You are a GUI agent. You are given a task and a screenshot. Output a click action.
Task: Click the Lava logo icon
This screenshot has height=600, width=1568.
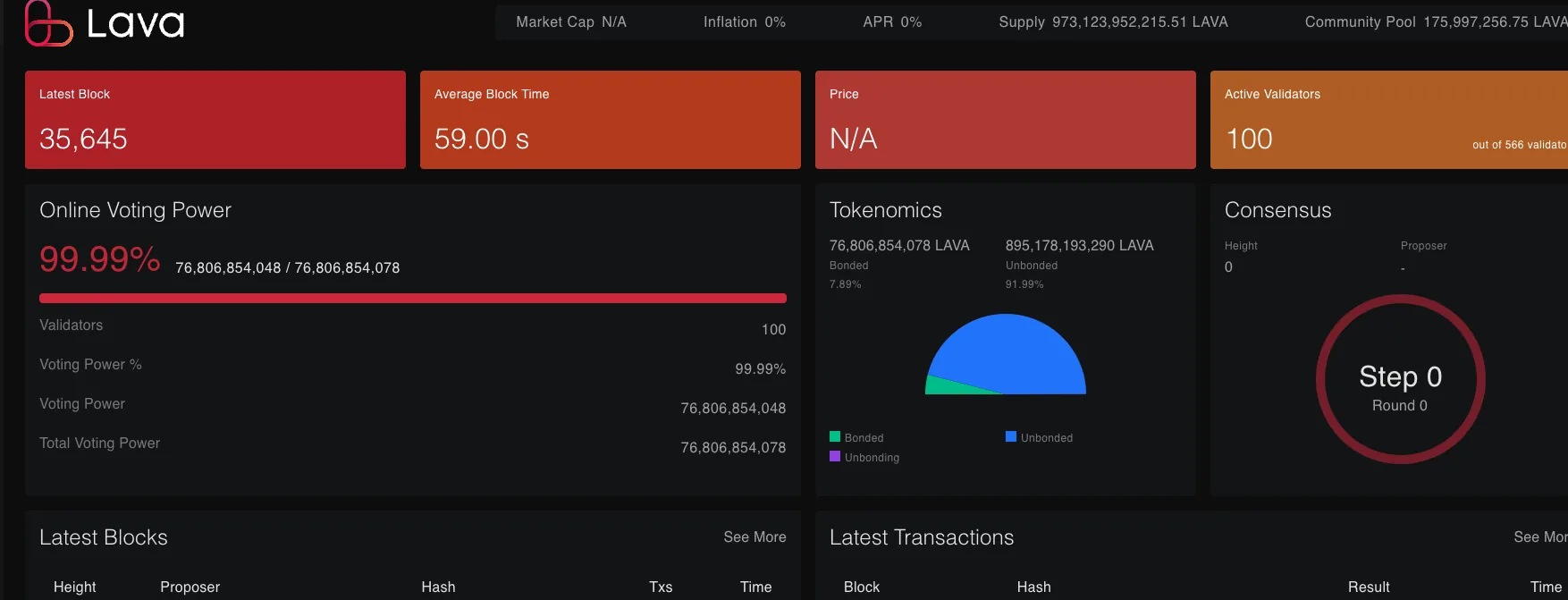[48, 23]
